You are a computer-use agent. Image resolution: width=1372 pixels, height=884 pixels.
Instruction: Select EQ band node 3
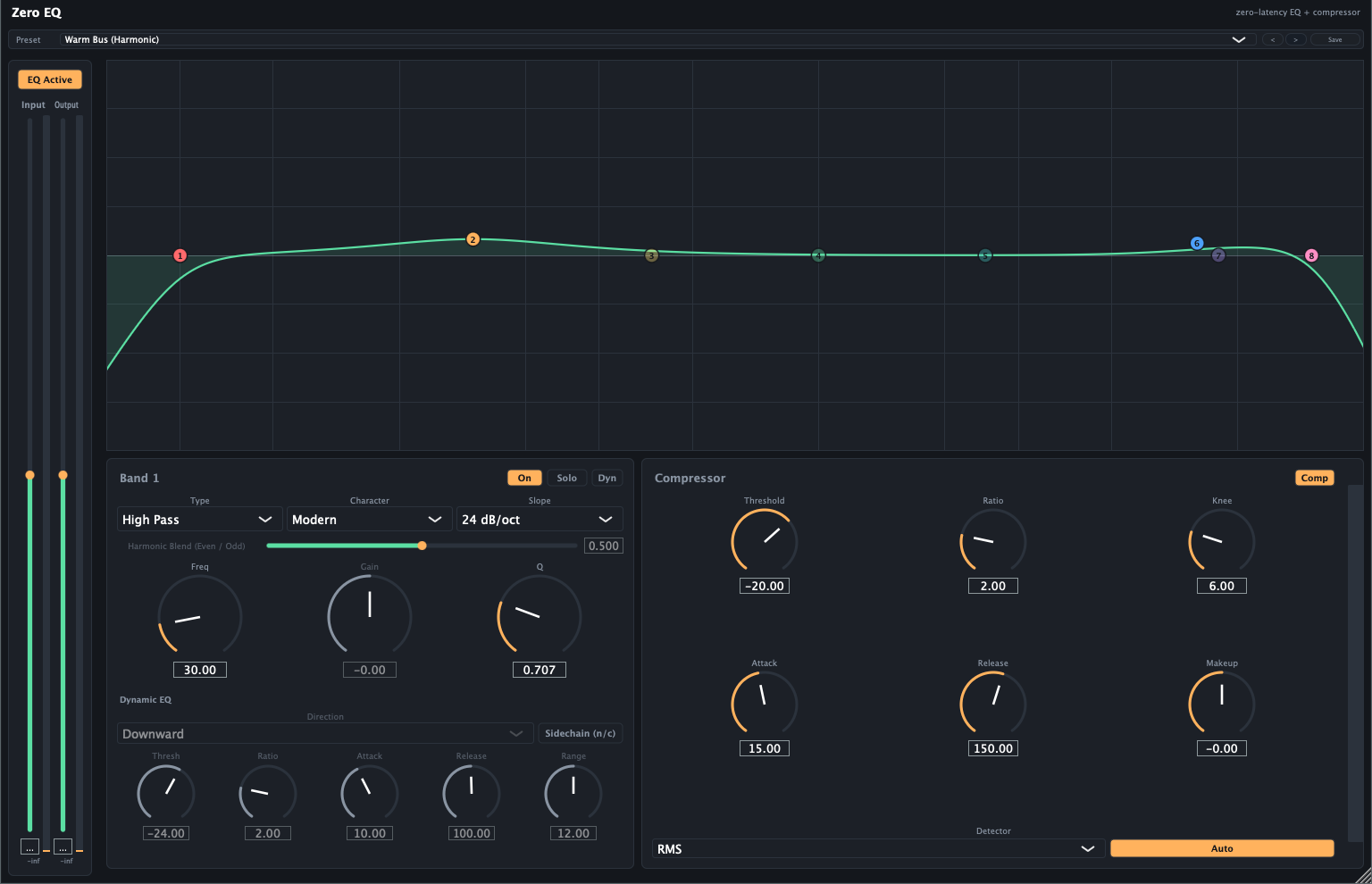coord(651,255)
